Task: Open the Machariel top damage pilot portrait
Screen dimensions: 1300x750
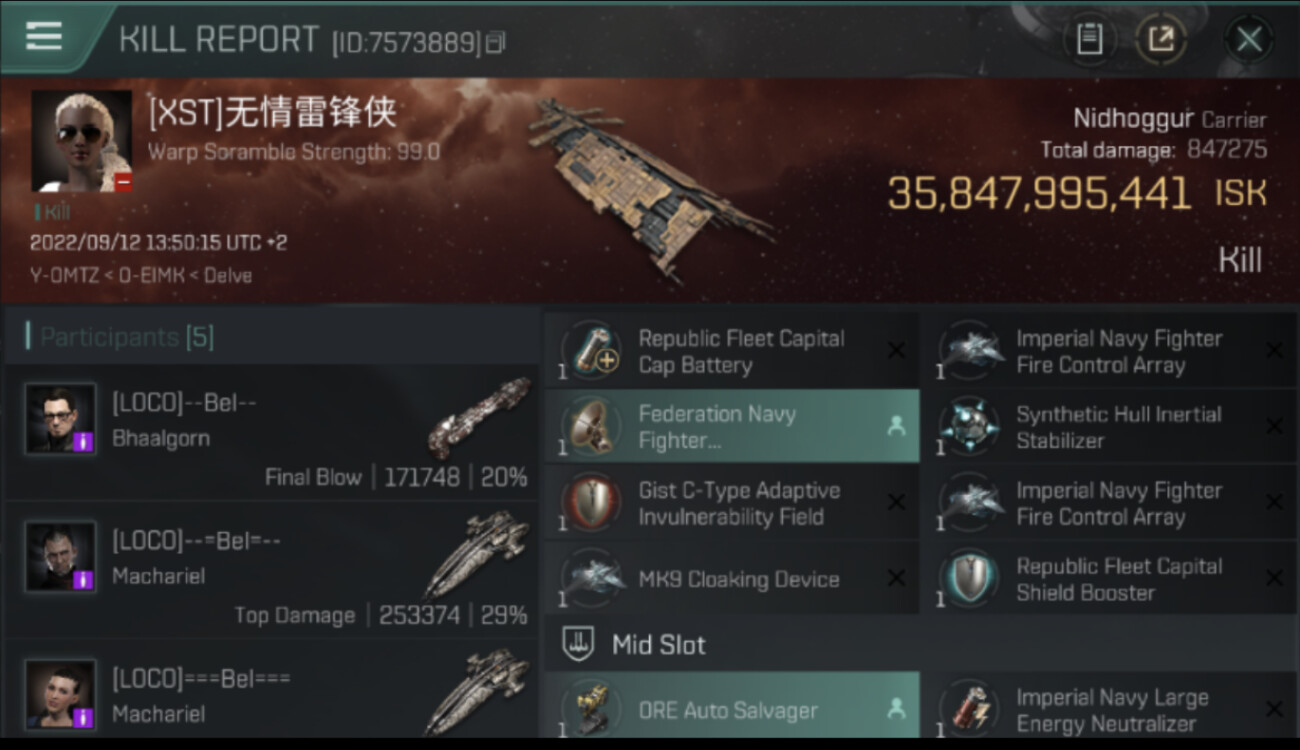Action: [61, 557]
